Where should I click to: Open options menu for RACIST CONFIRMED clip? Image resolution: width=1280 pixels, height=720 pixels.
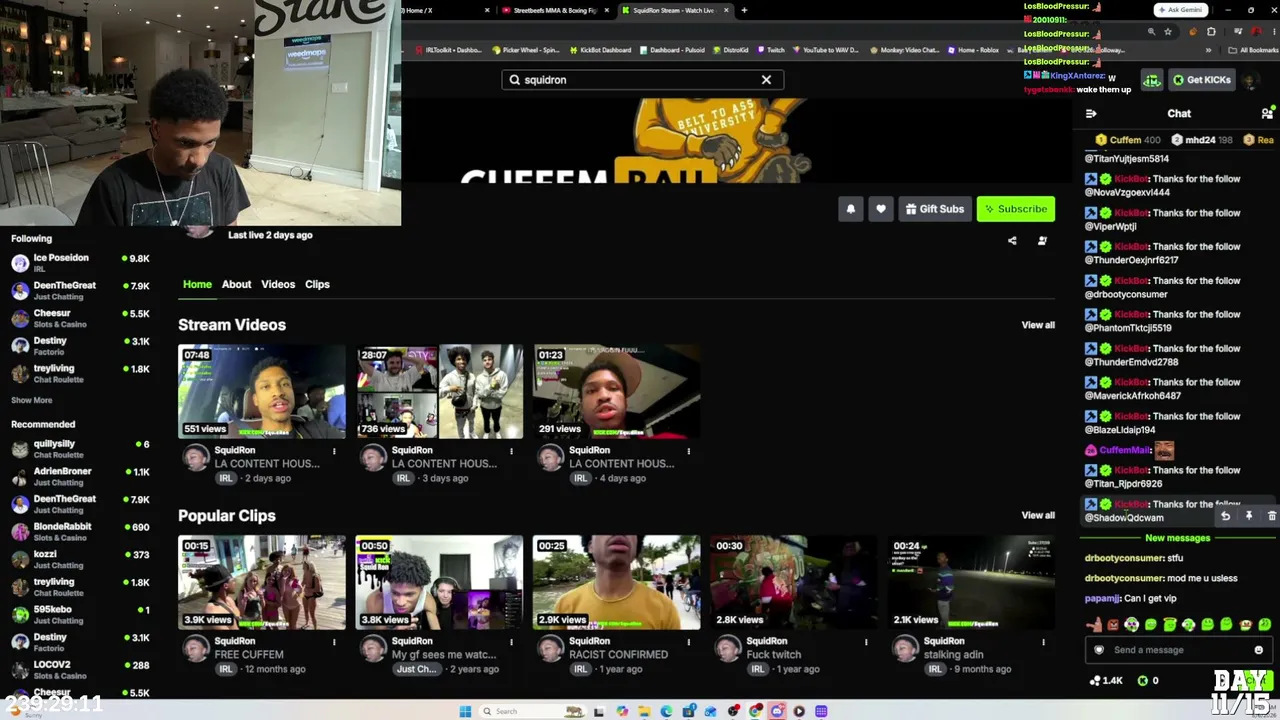tap(688, 642)
